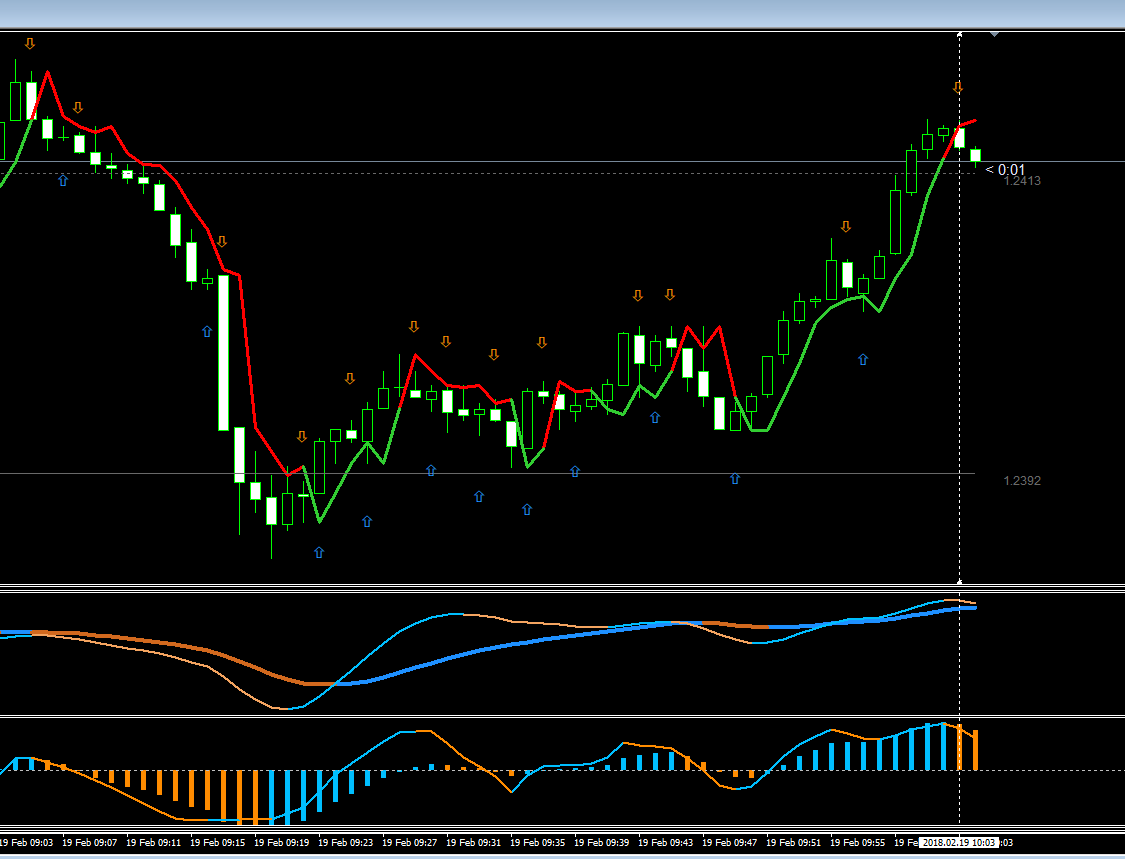Select the orange sell arrow above the crosshair line
The height and width of the screenshot is (859, 1125).
[958, 88]
